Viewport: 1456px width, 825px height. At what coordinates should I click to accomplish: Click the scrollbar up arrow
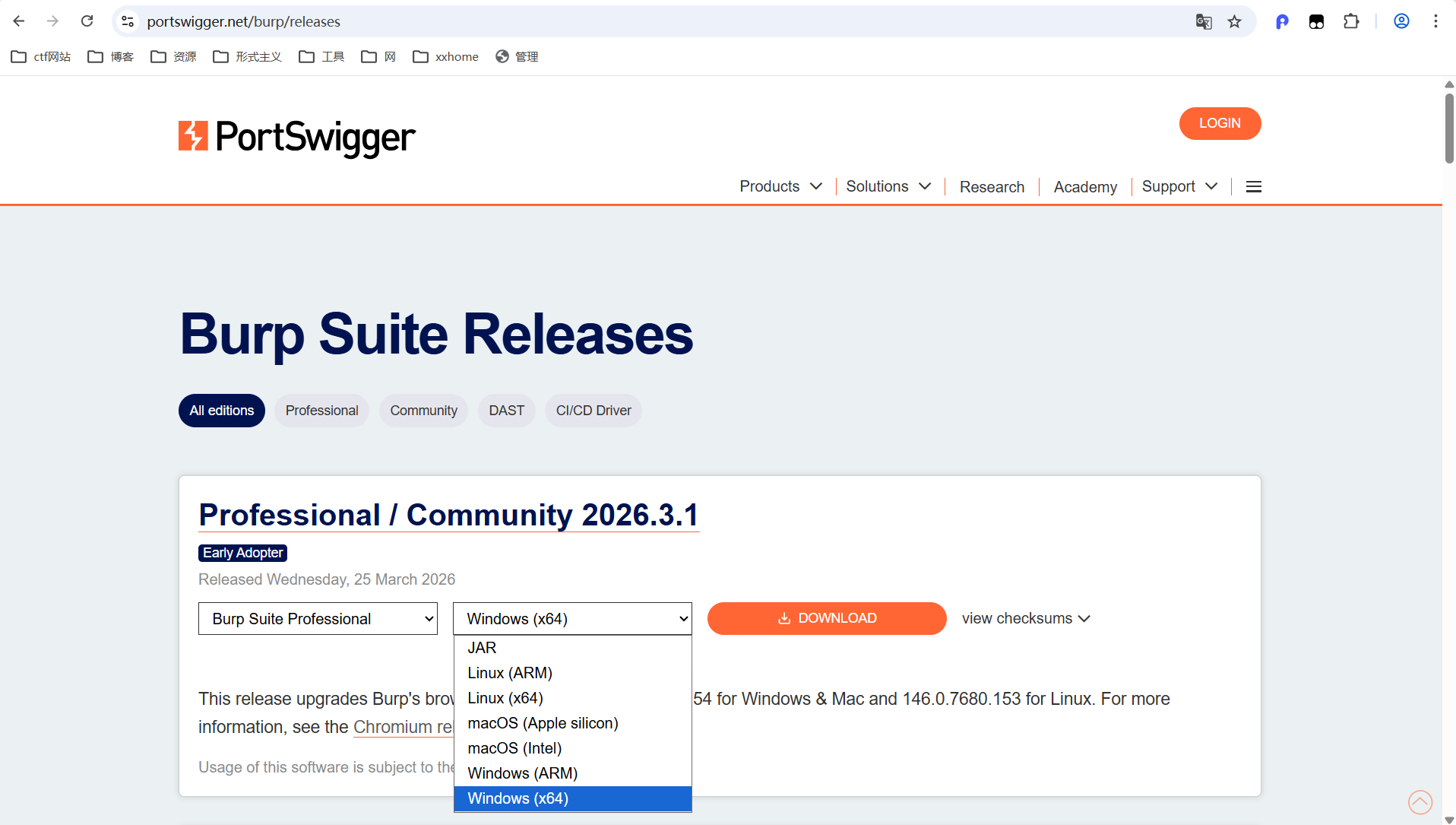click(x=1449, y=84)
